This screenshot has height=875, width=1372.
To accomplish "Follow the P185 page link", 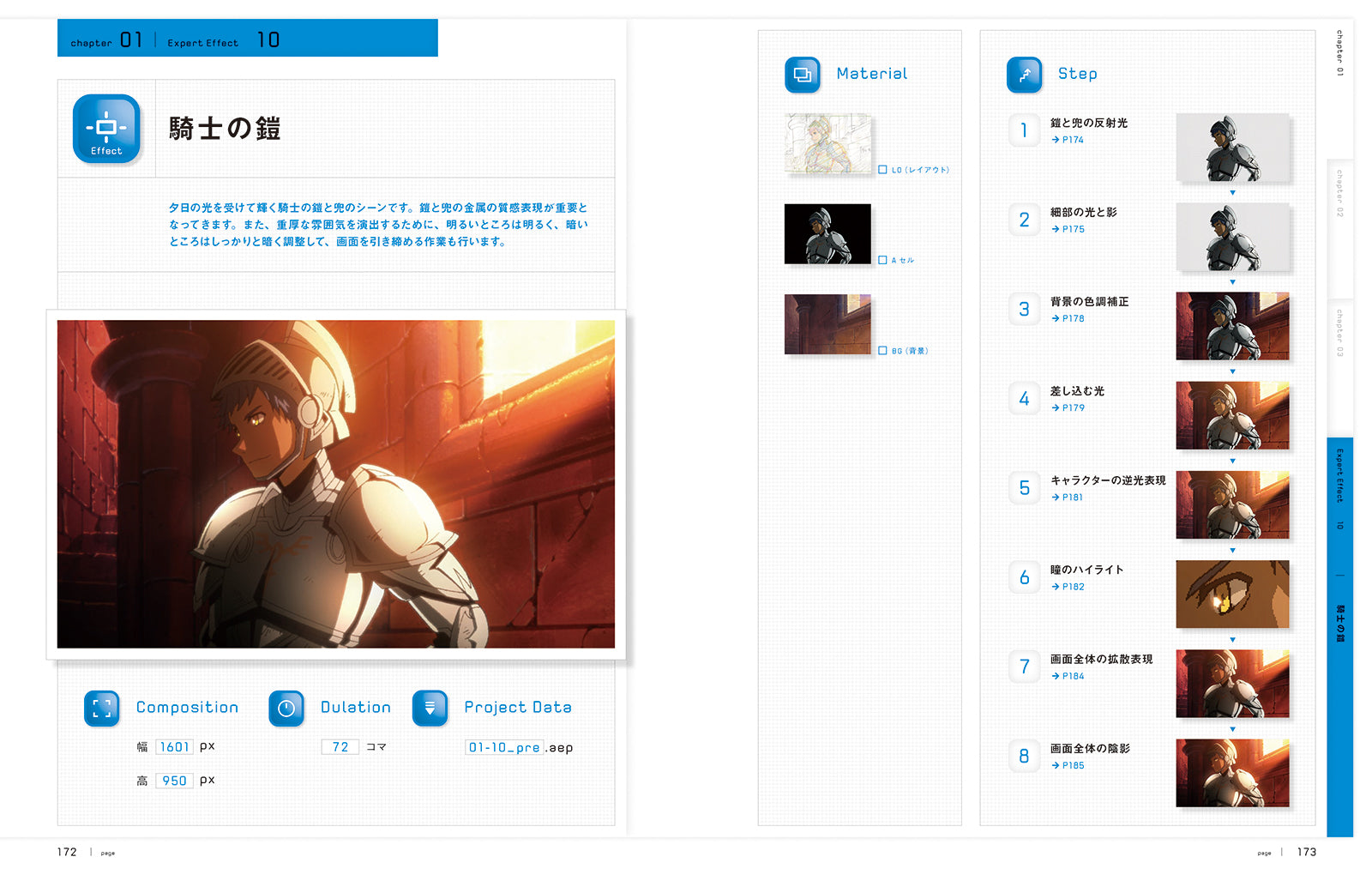I will 1068,765.
